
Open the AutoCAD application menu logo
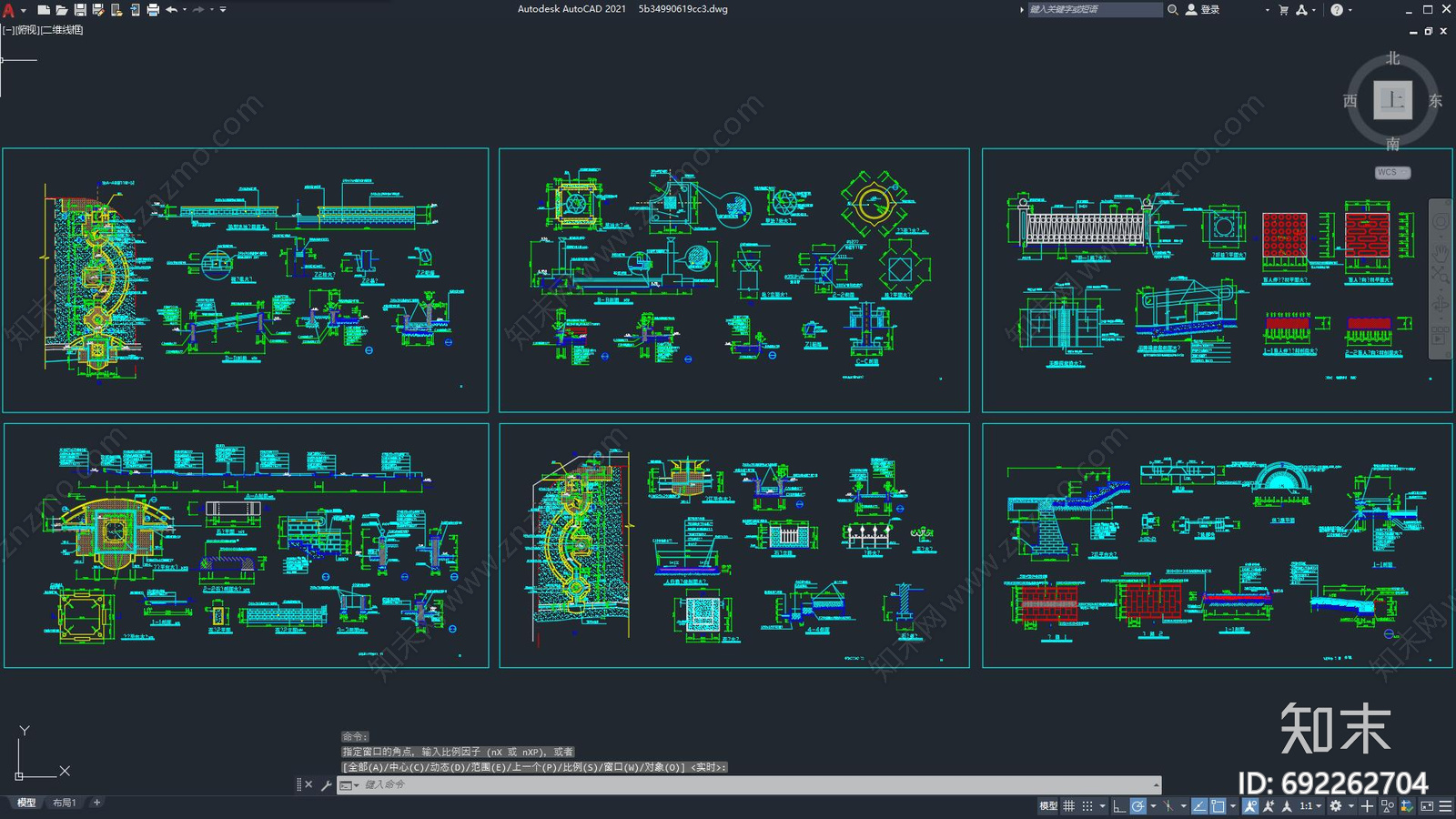point(8,10)
